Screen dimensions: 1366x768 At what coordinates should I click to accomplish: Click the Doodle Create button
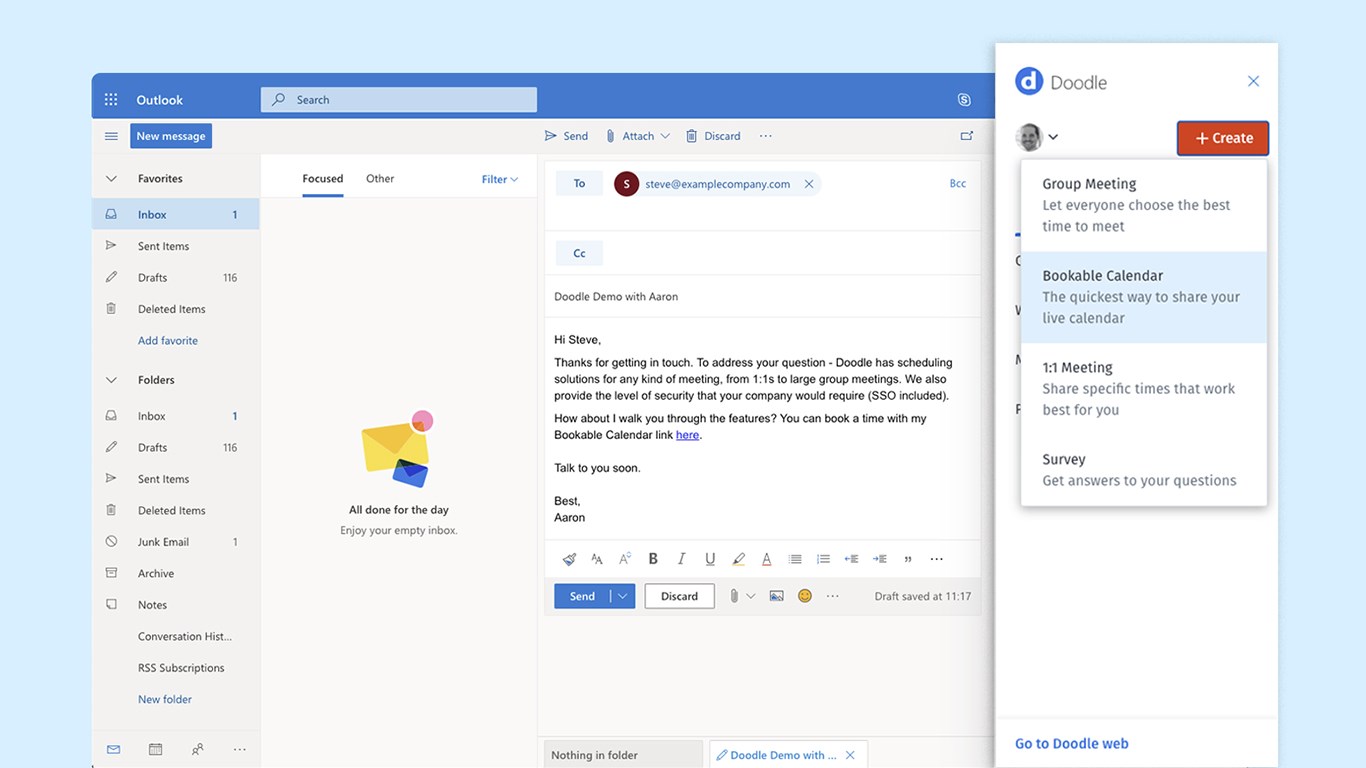tap(1223, 138)
